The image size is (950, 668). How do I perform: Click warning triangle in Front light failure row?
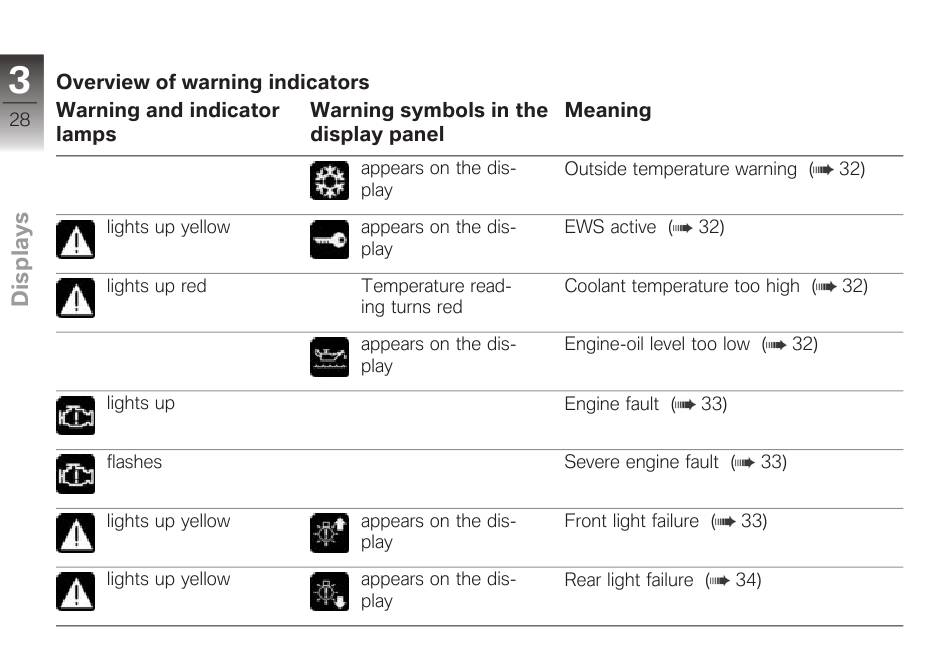76,533
